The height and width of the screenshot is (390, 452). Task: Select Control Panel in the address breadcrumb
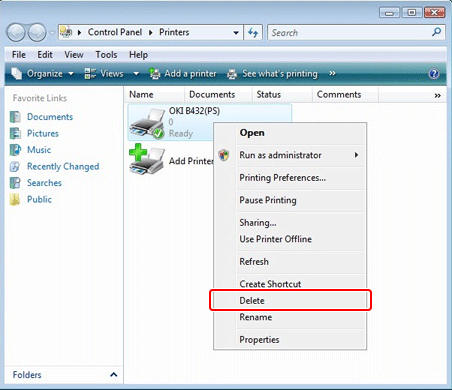pos(115,32)
